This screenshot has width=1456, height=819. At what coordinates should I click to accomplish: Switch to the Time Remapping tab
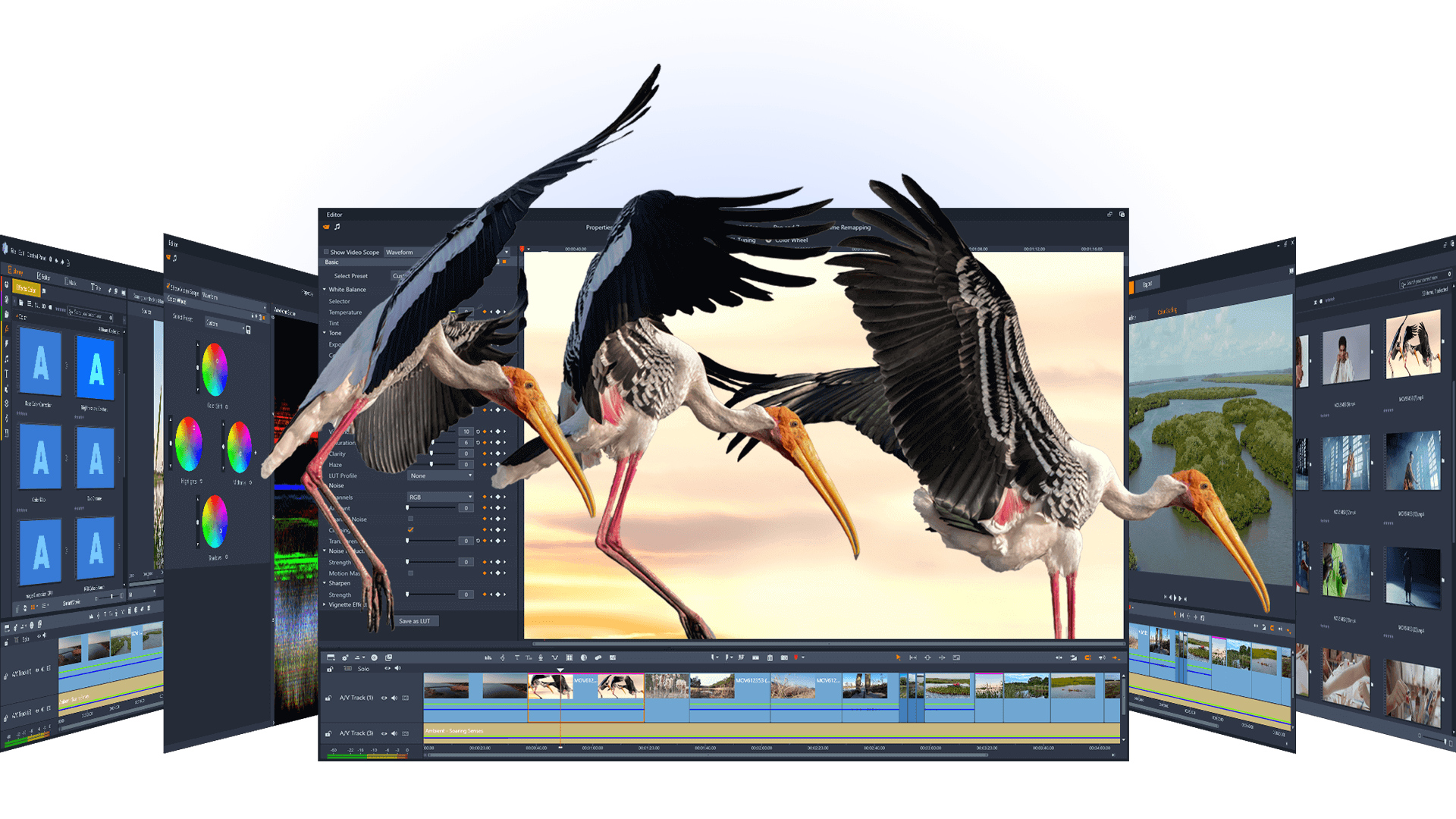pyautogui.click(x=849, y=227)
